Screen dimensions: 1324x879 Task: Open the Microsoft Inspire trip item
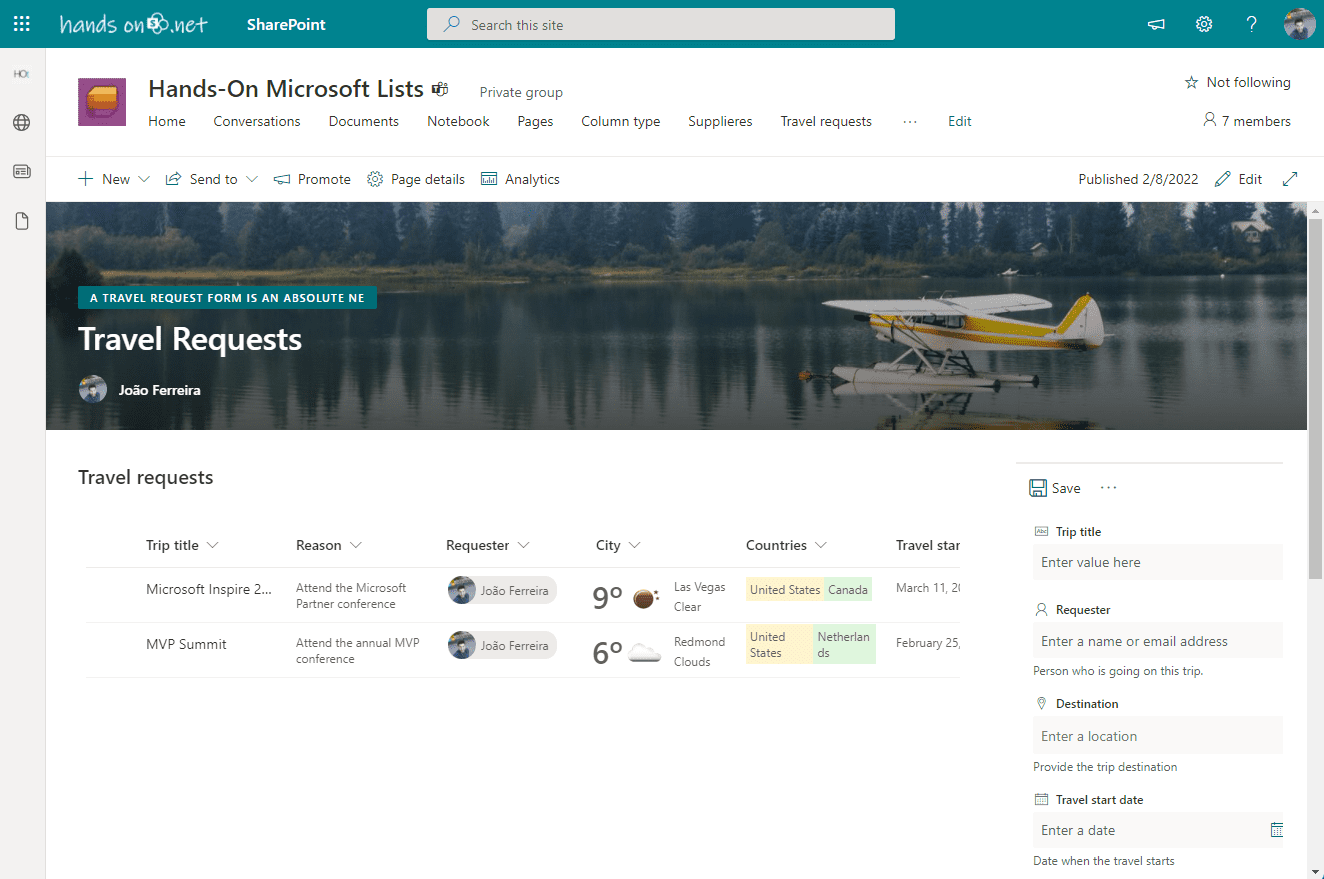pos(208,589)
